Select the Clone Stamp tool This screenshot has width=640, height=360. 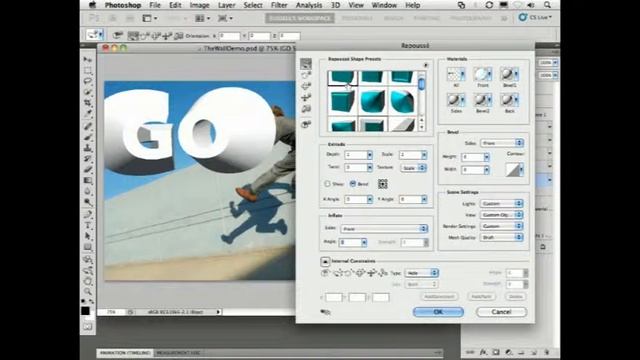tap(88, 148)
